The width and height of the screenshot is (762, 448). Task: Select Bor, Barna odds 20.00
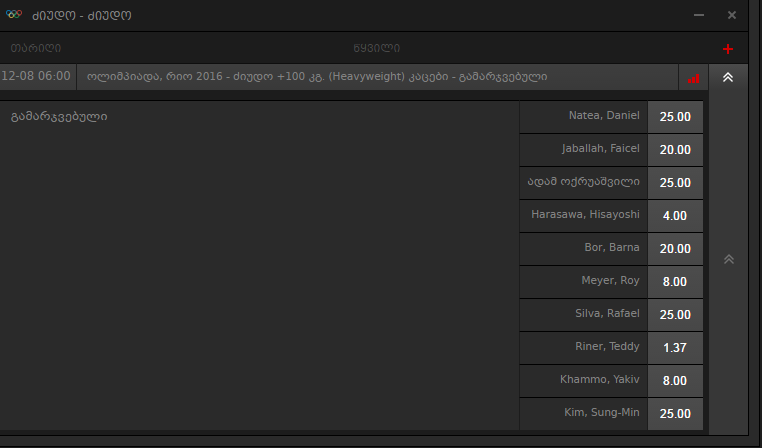coord(675,249)
